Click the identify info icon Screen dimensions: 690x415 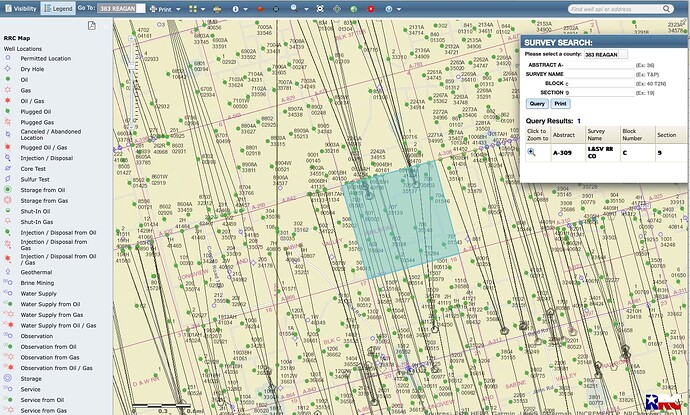[x=235, y=9]
